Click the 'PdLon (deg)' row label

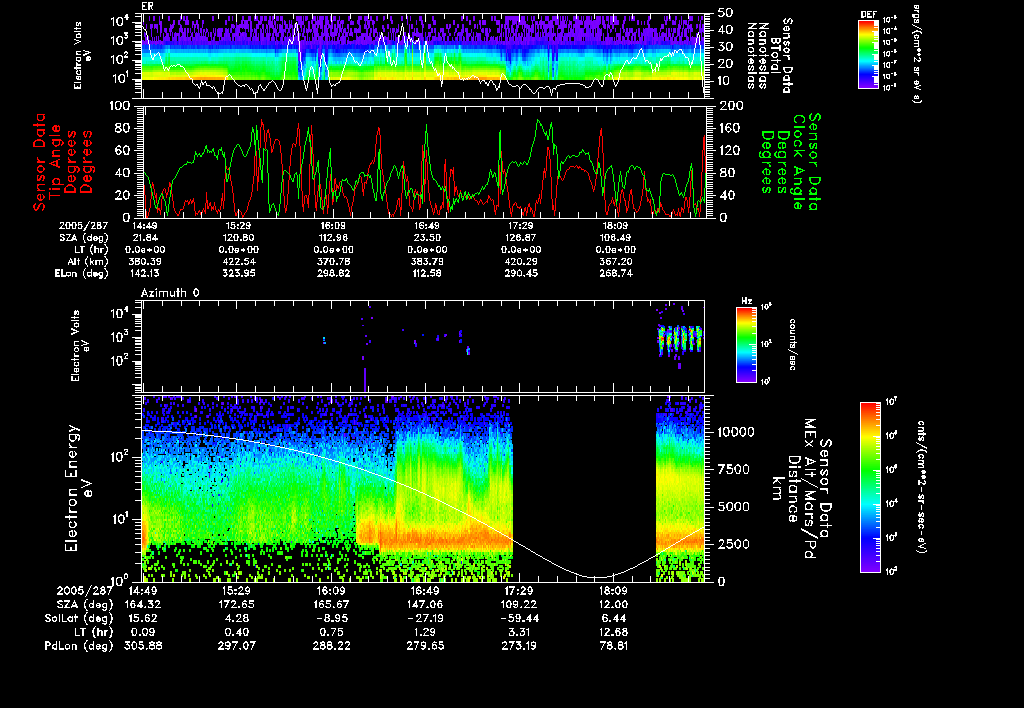78,646
